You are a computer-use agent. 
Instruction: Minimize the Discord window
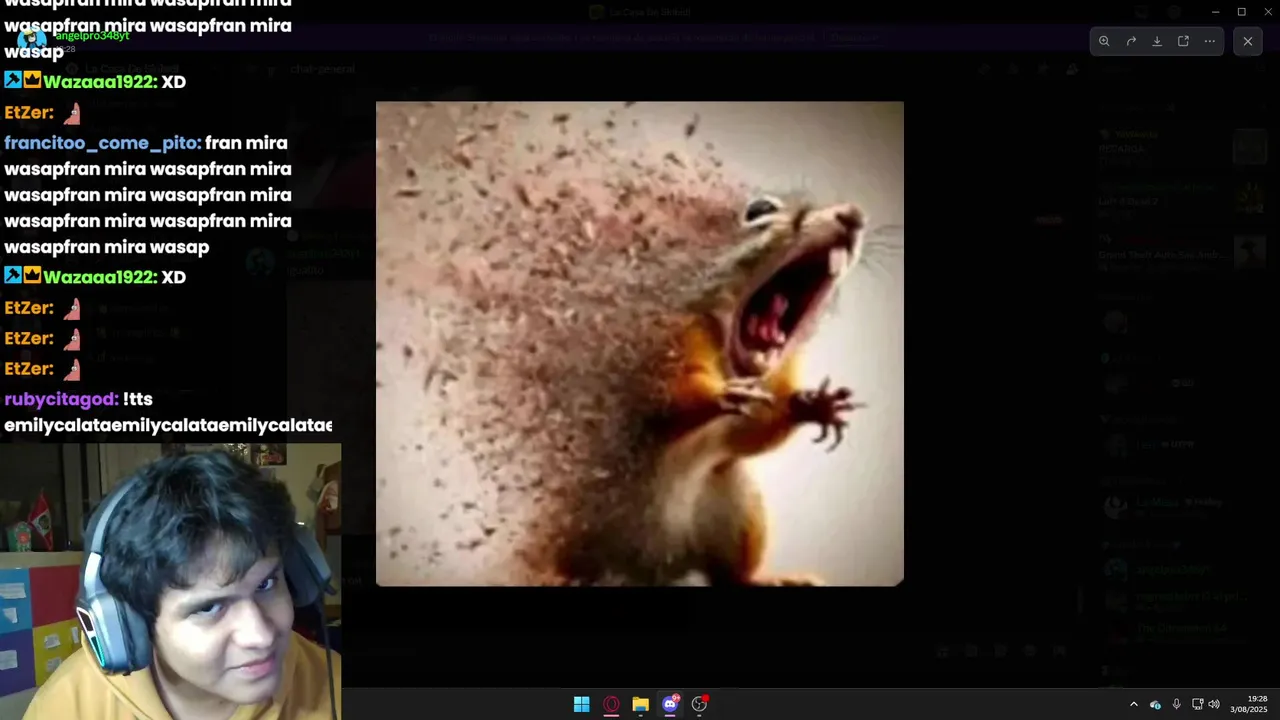point(1215,12)
